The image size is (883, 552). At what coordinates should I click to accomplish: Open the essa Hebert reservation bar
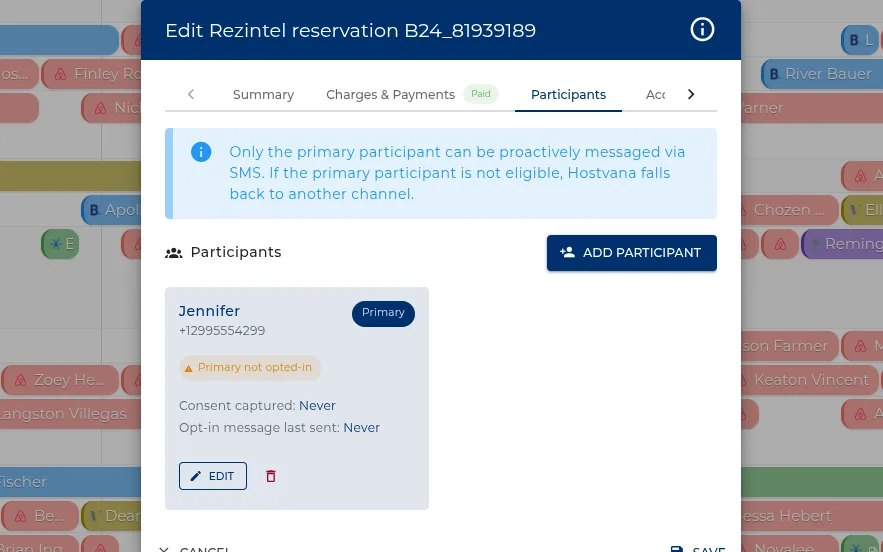811,515
